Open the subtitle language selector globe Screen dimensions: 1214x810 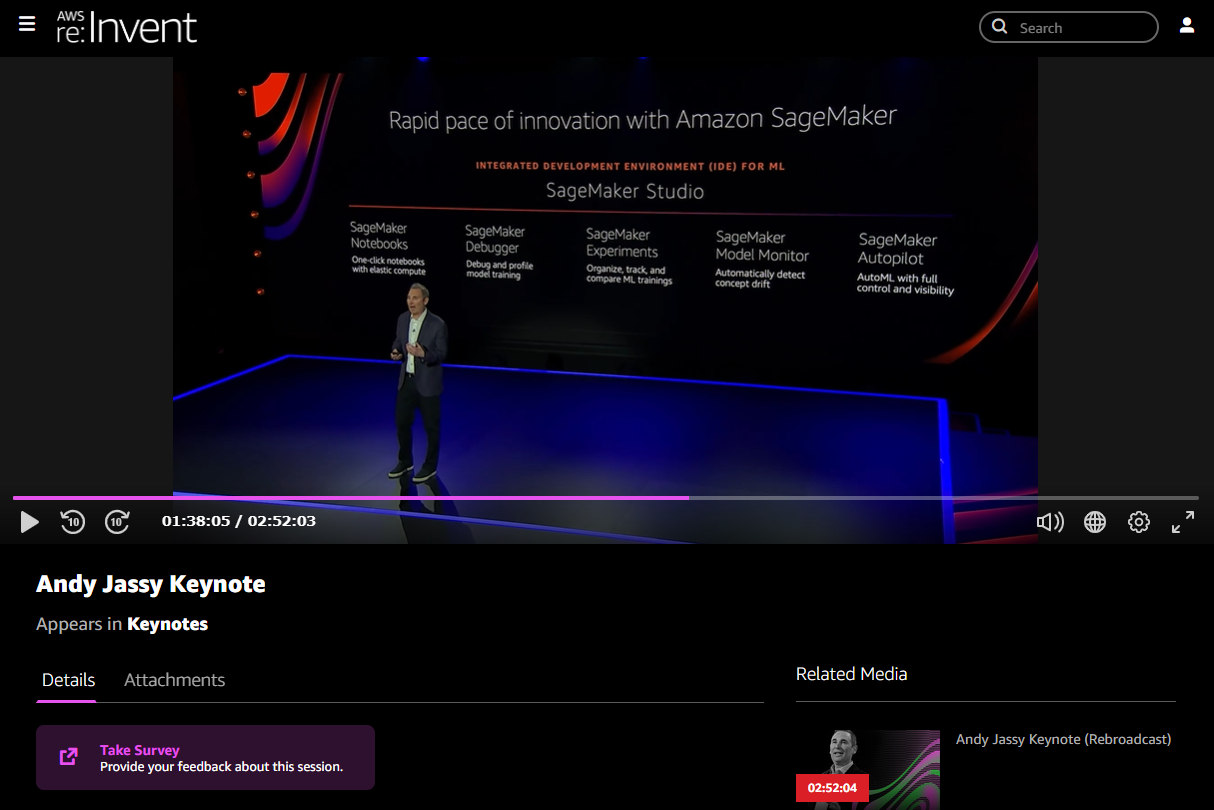point(1094,521)
